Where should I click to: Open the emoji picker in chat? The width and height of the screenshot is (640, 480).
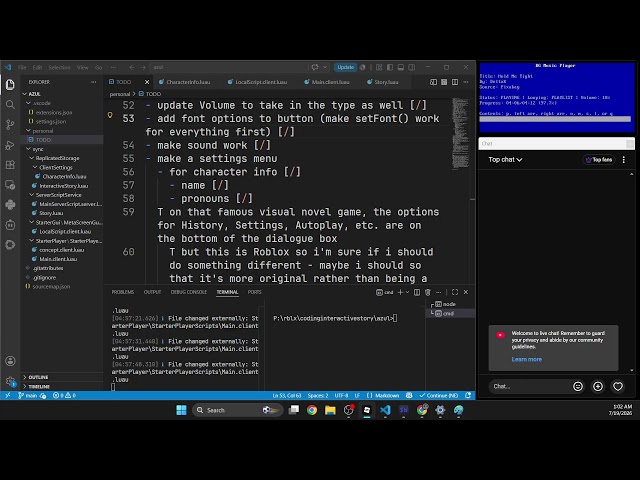pos(578,386)
